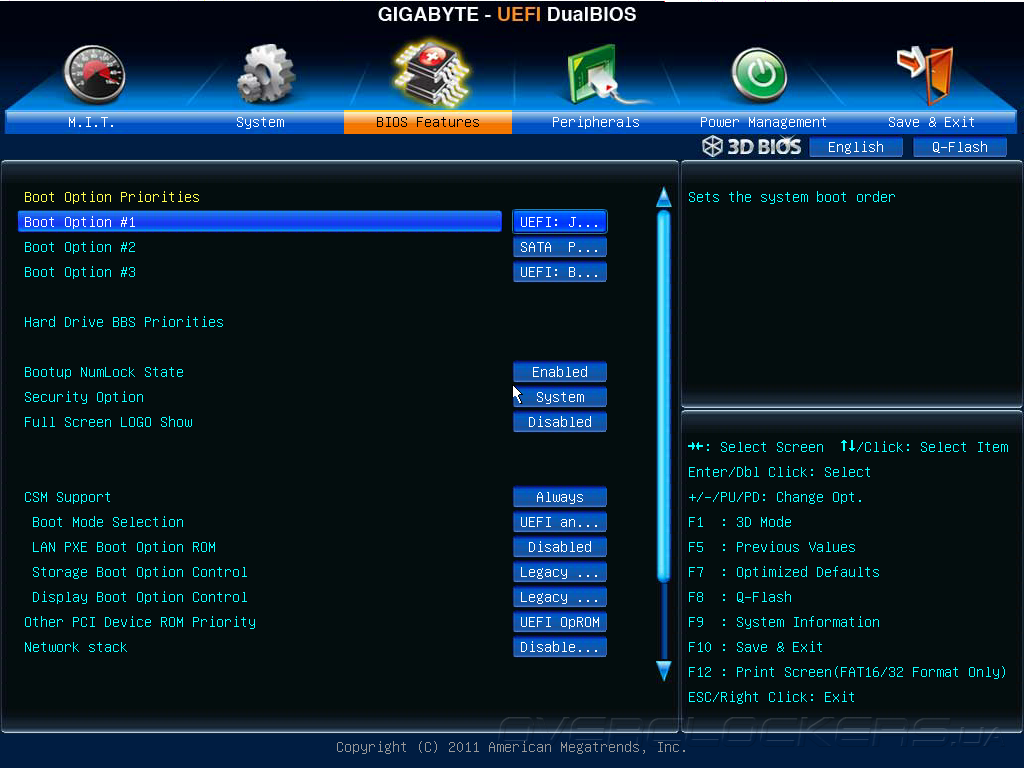The width and height of the screenshot is (1024, 768).
Task: Open the M.I.T. tab
Action: (x=91, y=122)
